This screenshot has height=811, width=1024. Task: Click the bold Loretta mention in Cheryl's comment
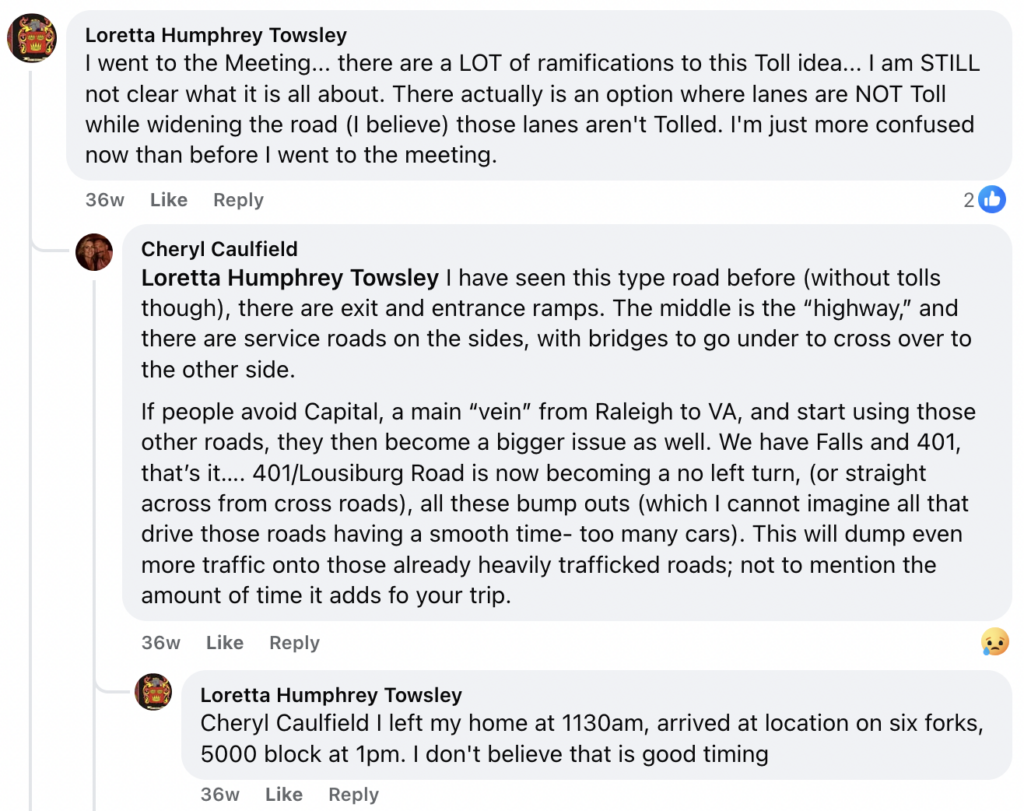290,278
